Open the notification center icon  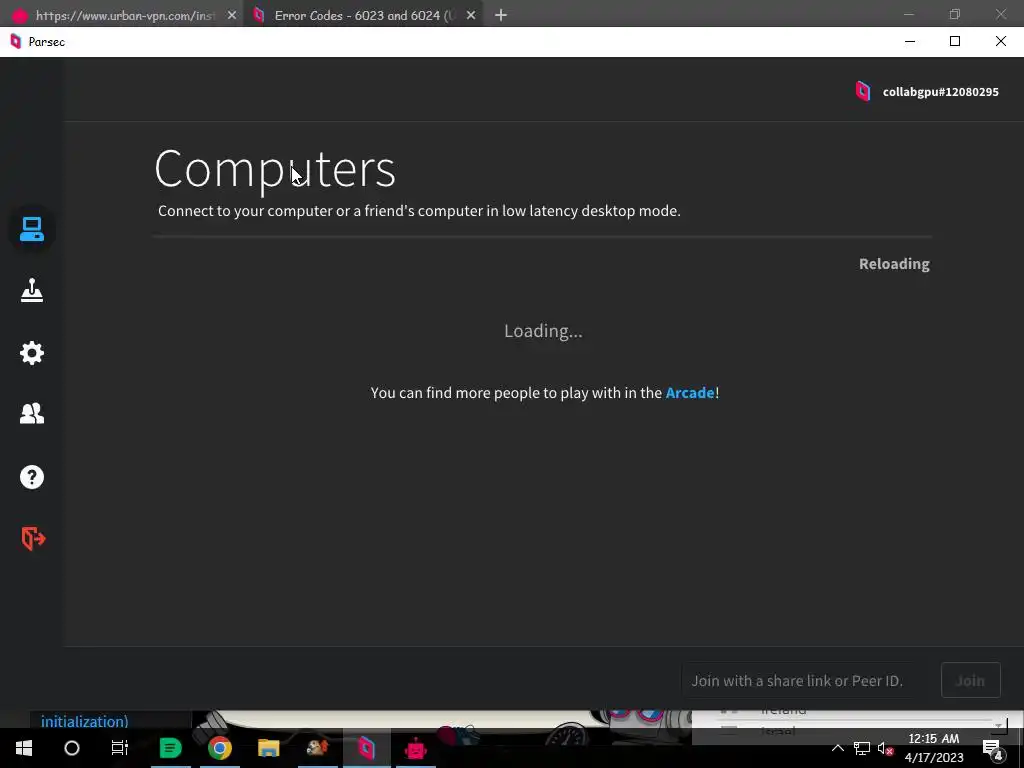992,748
